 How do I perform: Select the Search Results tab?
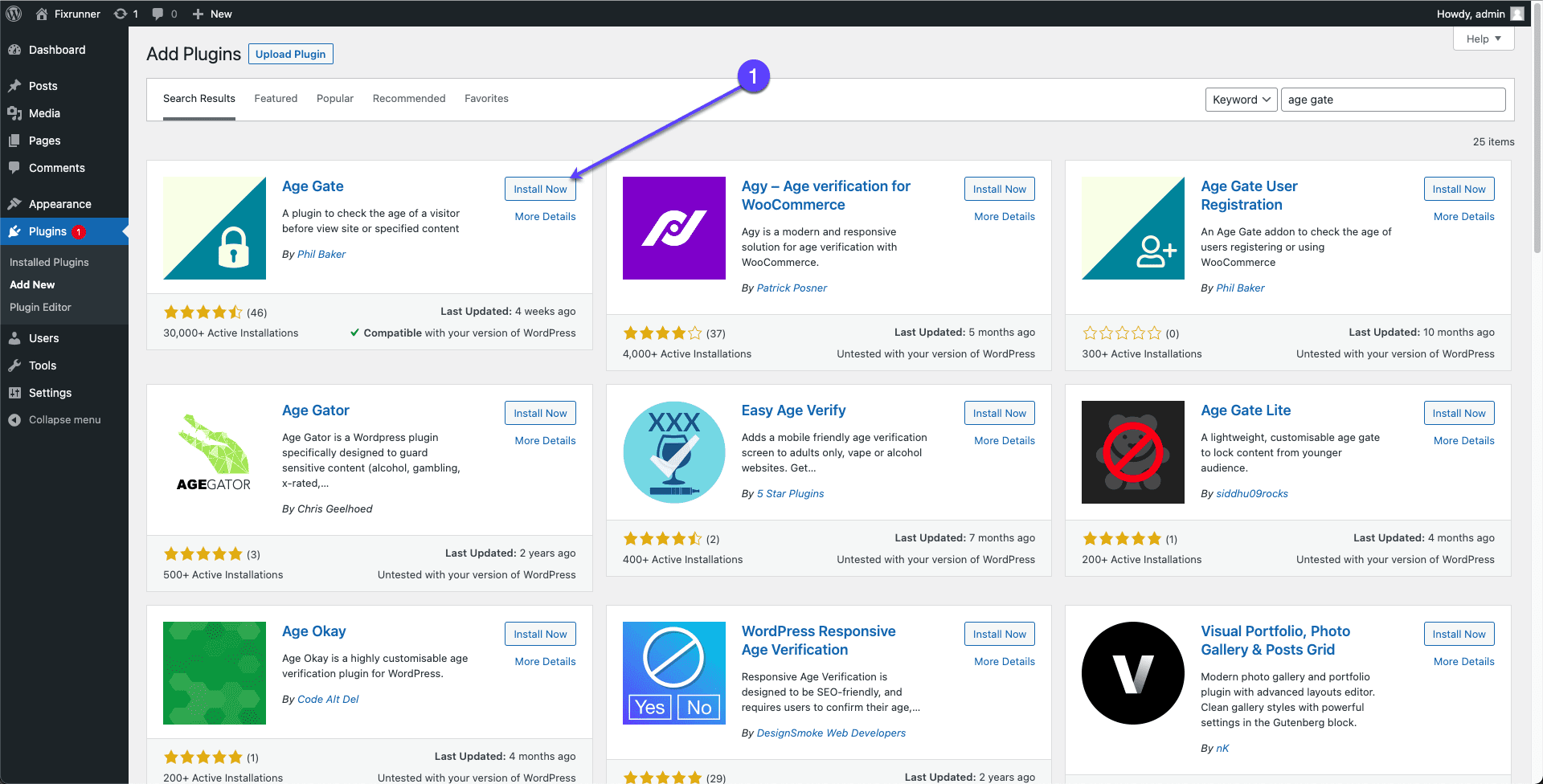coord(199,99)
